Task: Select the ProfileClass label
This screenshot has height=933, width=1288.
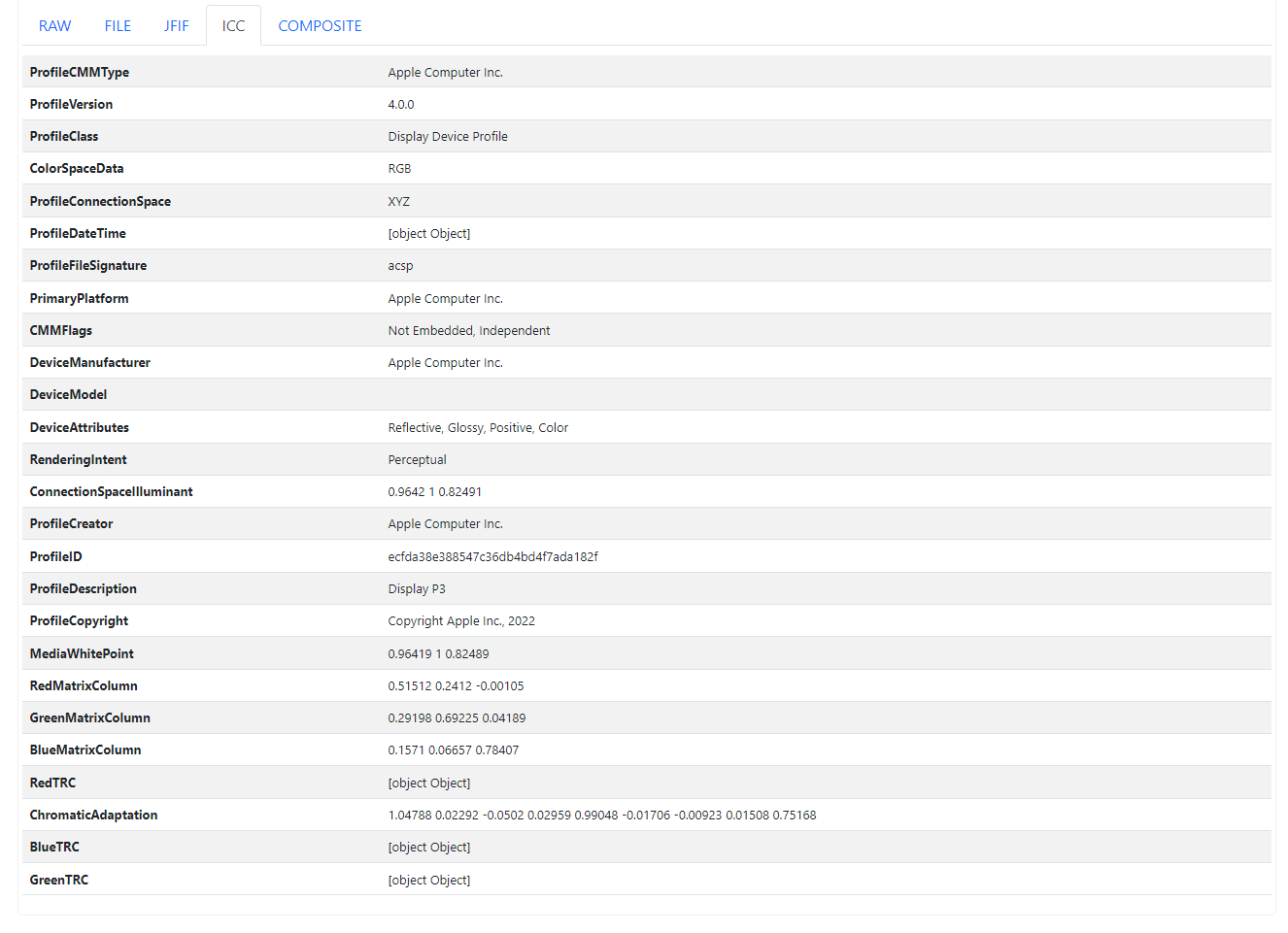Action: coord(64,137)
